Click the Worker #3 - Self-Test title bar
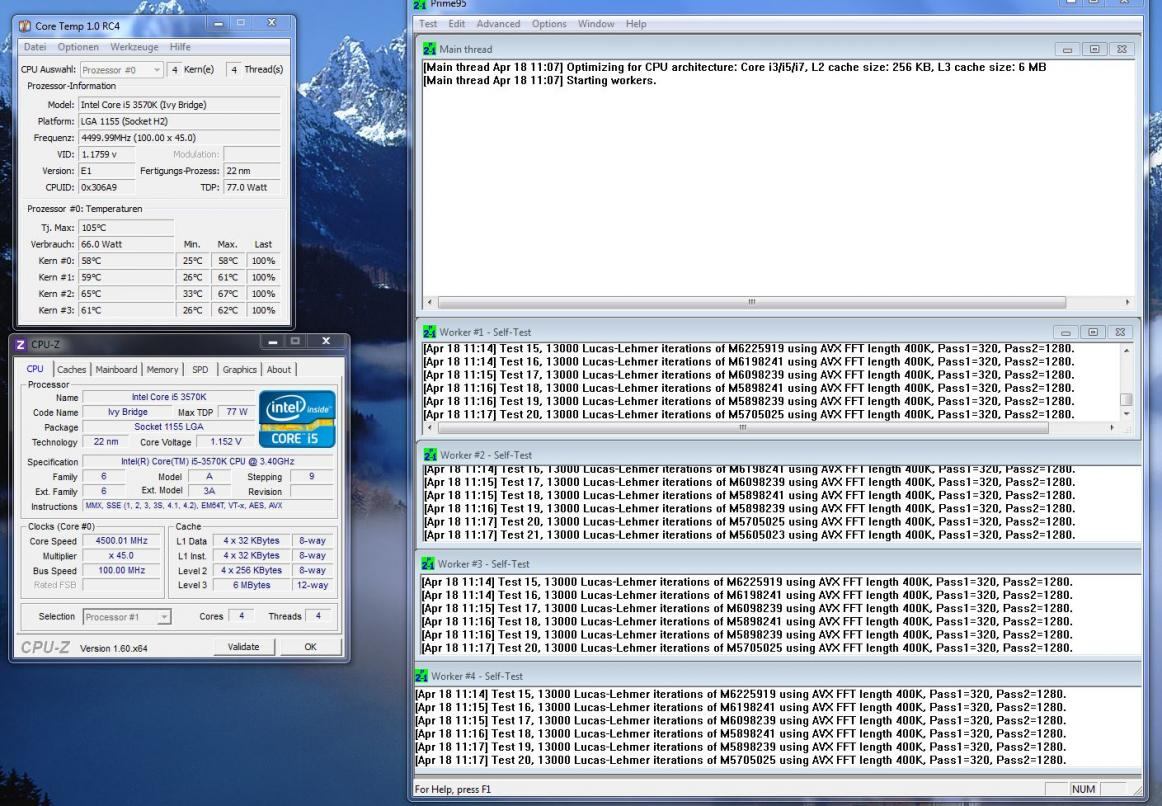The height and width of the screenshot is (806, 1162). tap(781, 564)
